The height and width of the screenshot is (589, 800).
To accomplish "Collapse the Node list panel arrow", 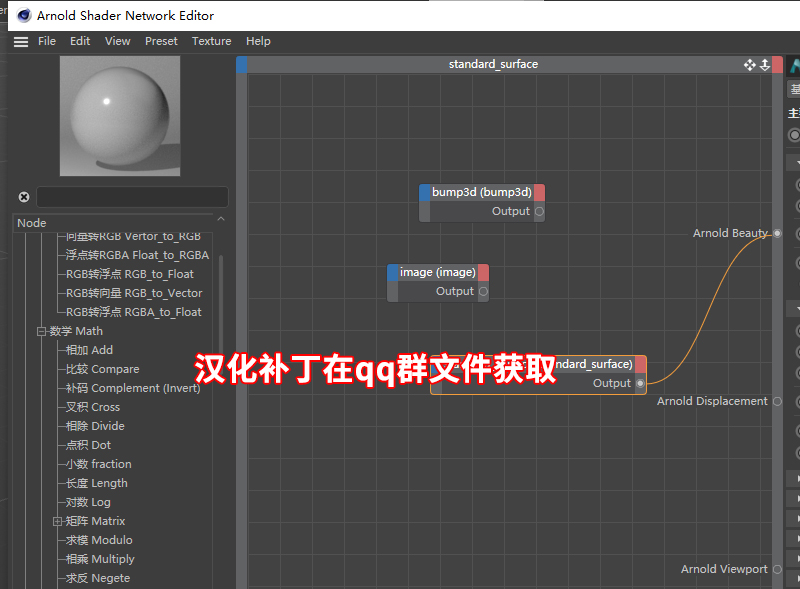I will pyautogui.click(x=221, y=219).
